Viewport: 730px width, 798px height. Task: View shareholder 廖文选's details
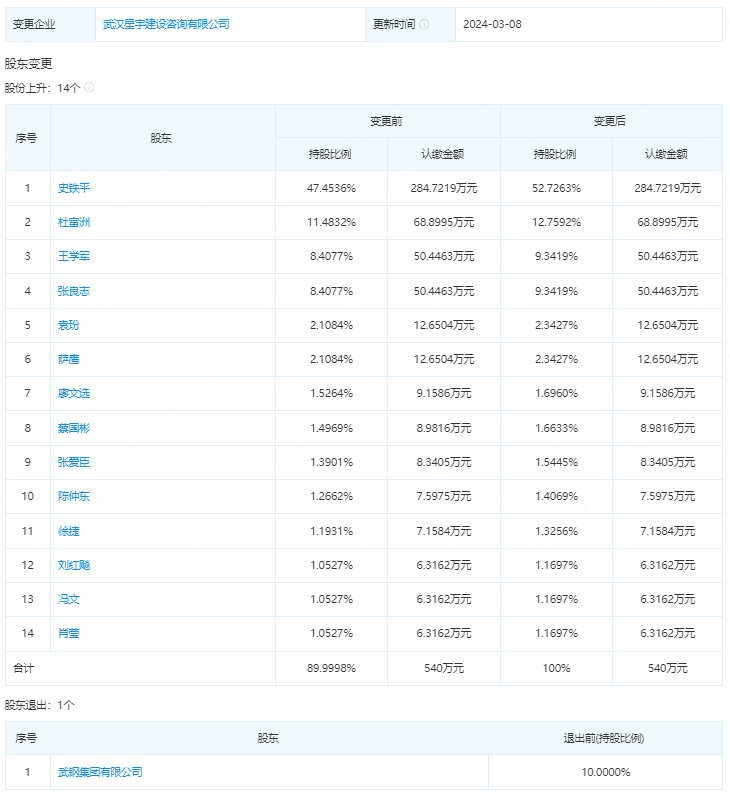click(74, 394)
